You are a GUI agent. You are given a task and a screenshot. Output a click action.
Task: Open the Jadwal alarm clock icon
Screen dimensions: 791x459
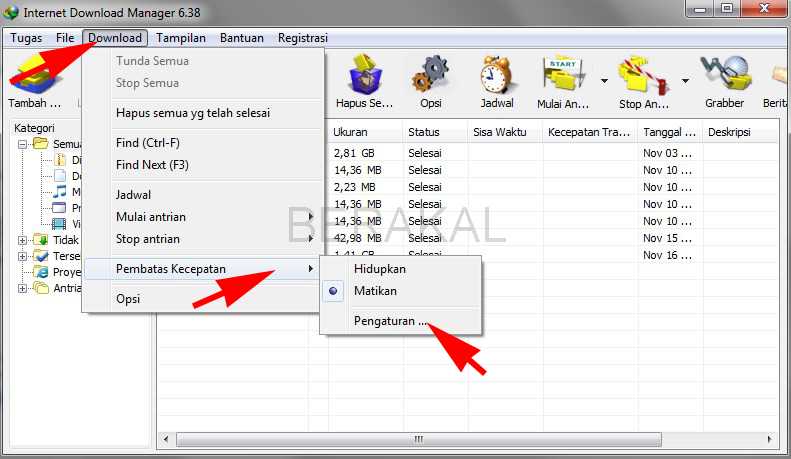[x=496, y=75]
